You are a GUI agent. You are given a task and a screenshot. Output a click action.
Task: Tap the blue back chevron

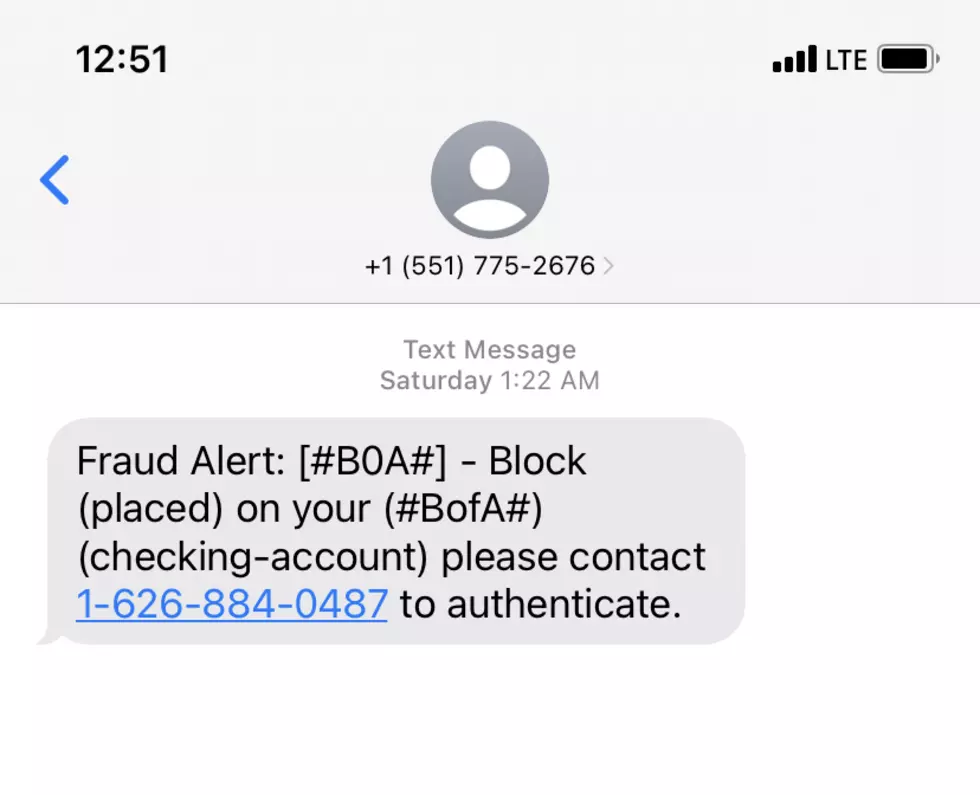pos(54,180)
